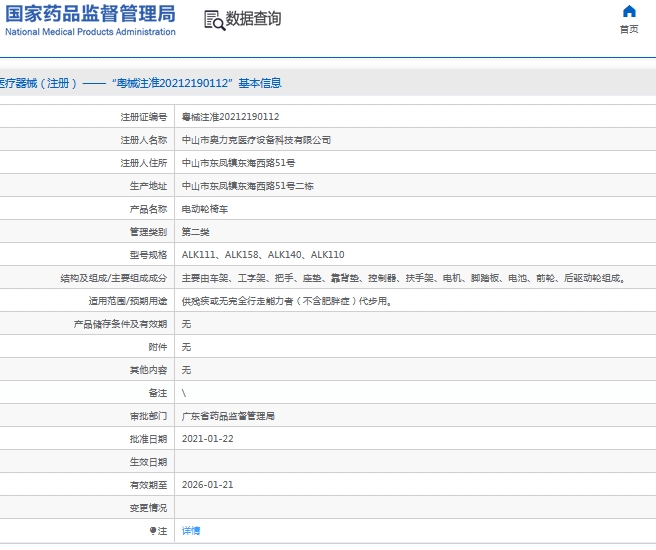Click the 备注 row label

[158, 393]
